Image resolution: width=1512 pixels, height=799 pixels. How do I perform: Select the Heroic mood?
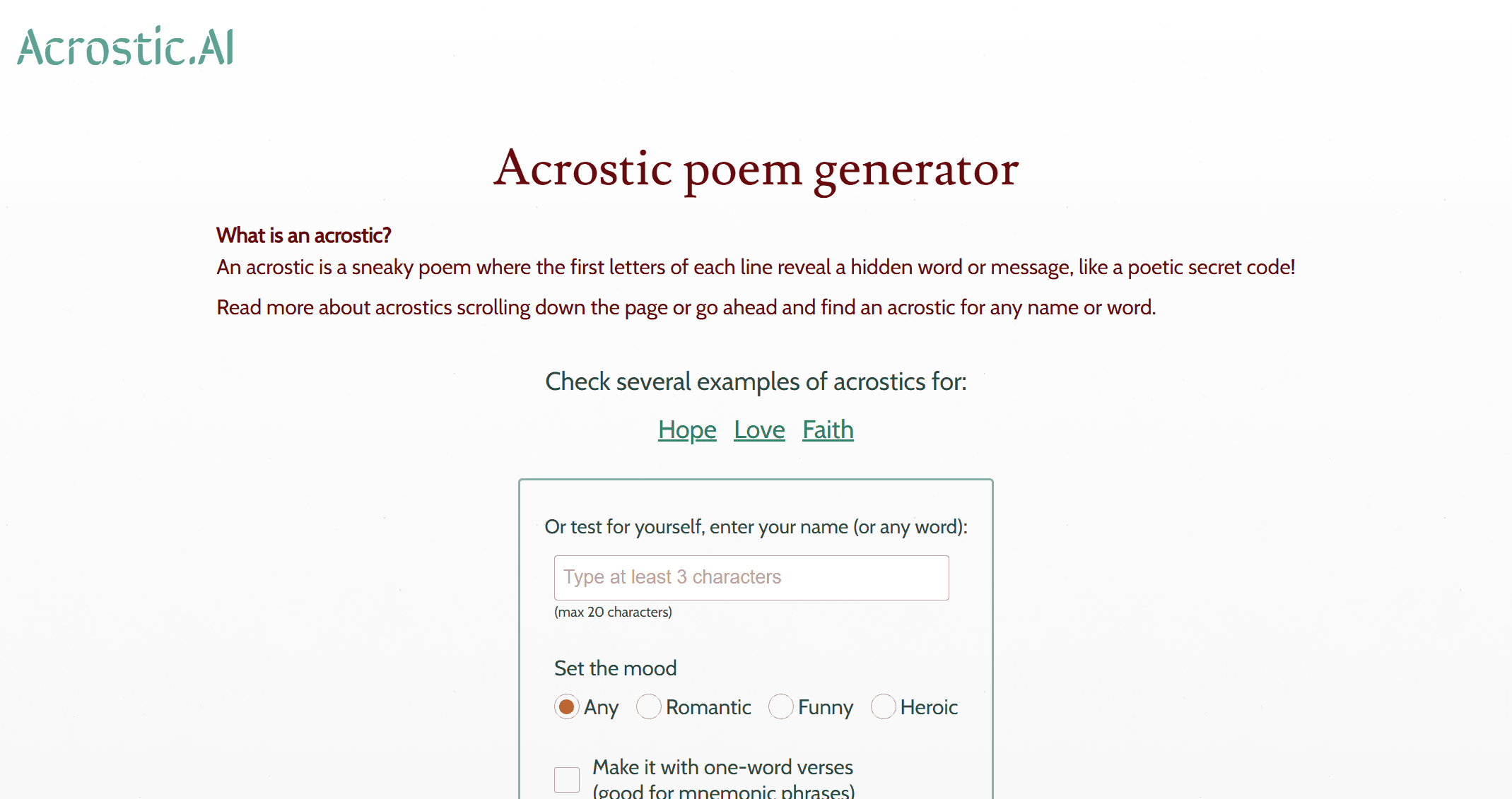[x=883, y=706]
